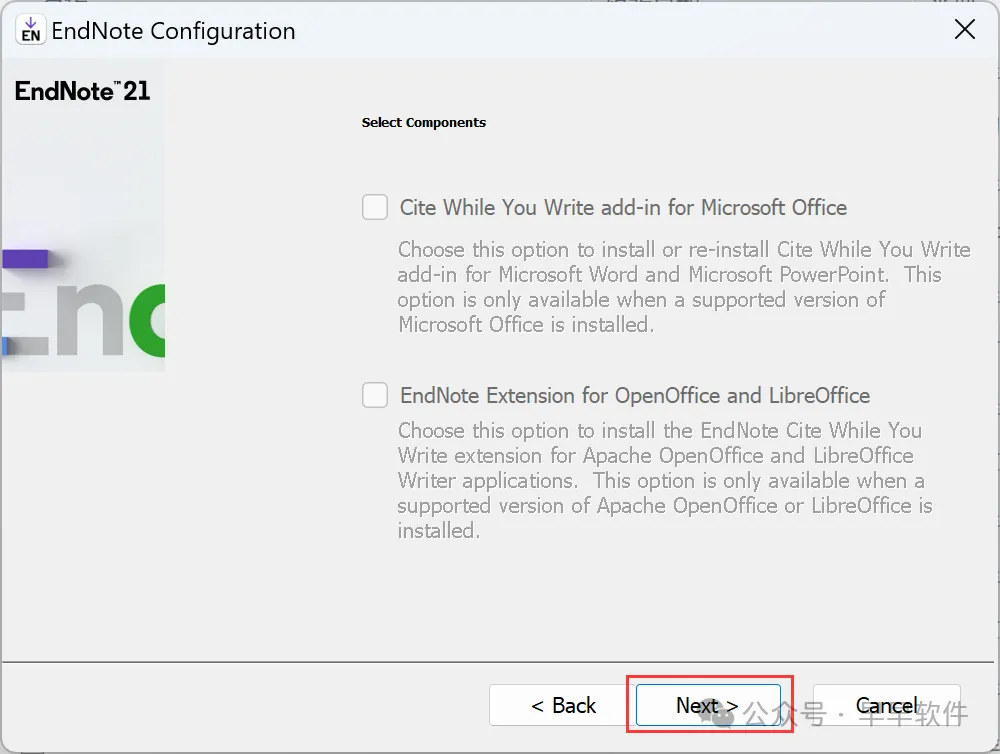Click the "Select Components" heading

point(423,122)
